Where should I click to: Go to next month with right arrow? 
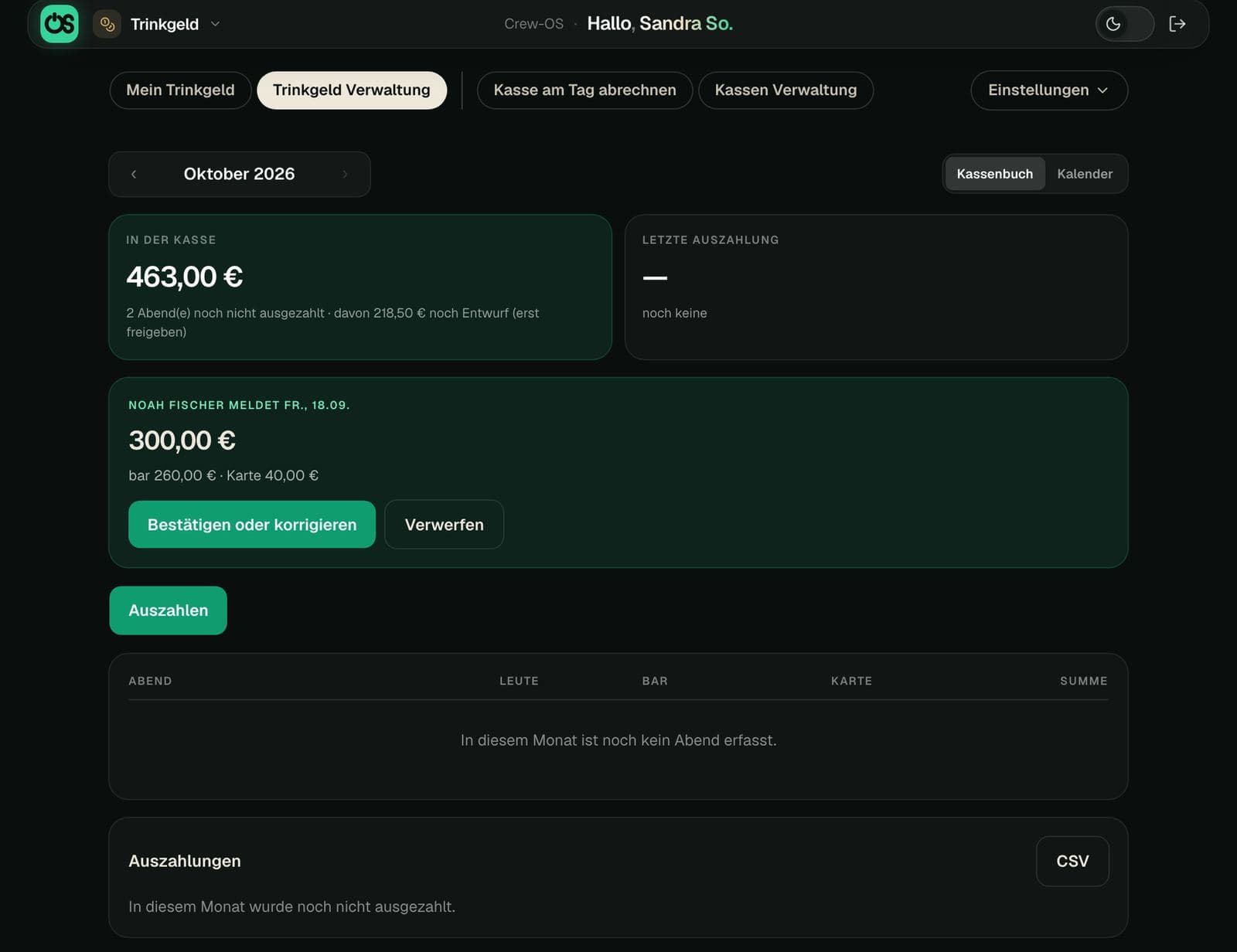(x=345, y=175)
